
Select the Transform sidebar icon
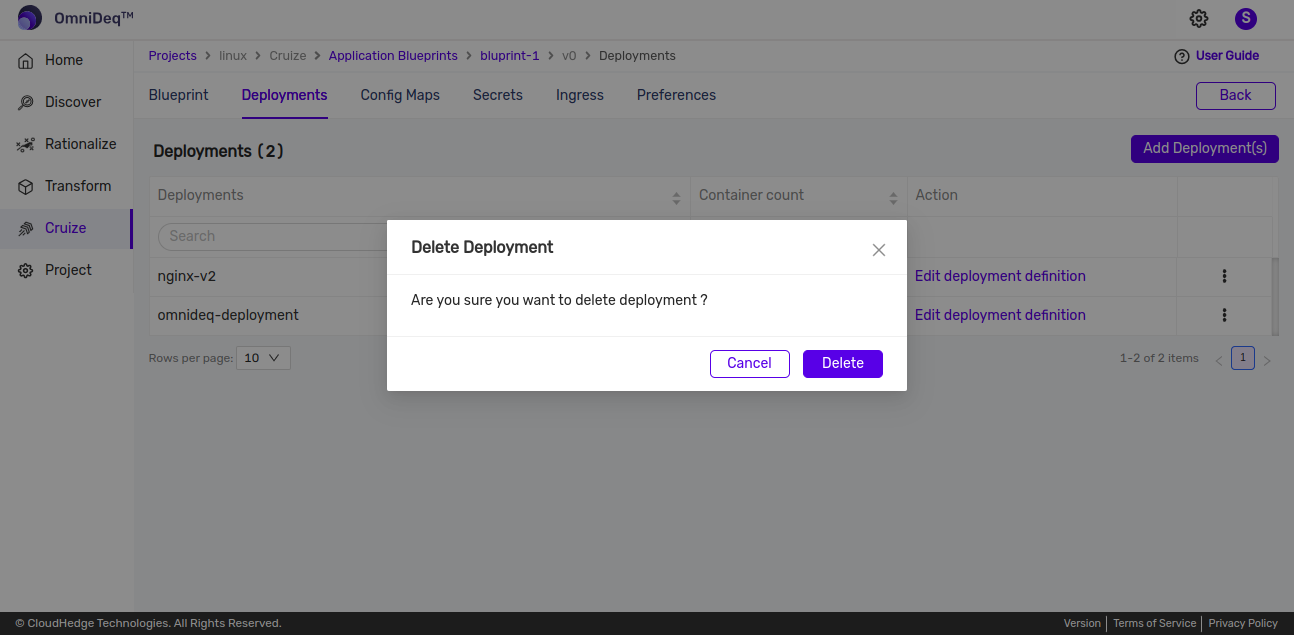pyautogui.click(x=27, y=186)
